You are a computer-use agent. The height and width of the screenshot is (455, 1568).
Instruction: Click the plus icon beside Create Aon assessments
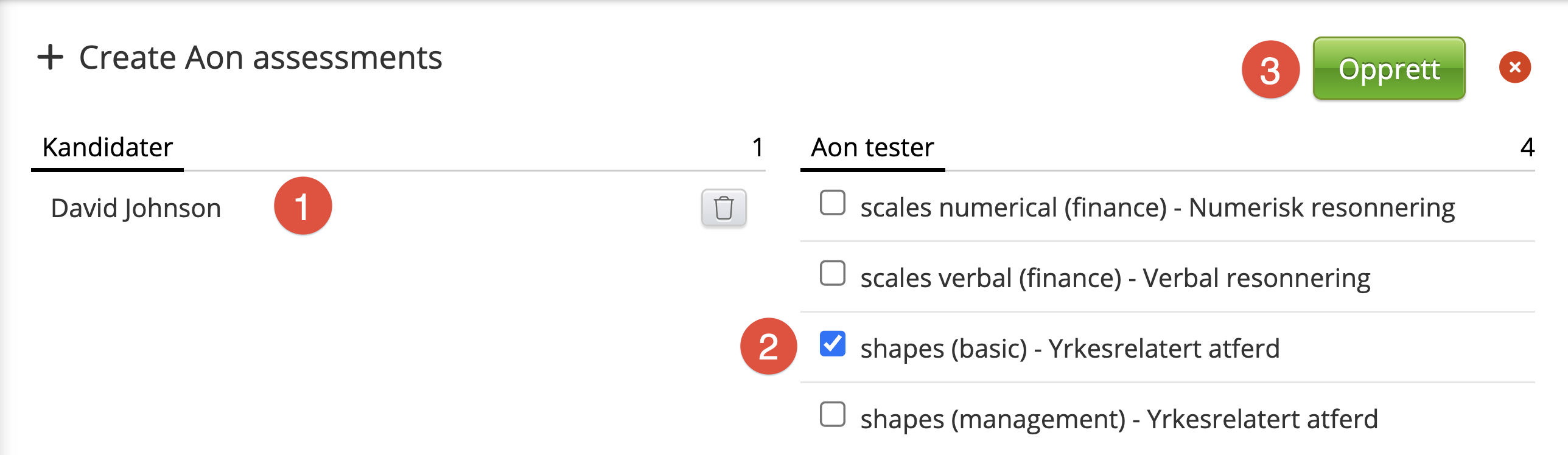click(51, 58)
